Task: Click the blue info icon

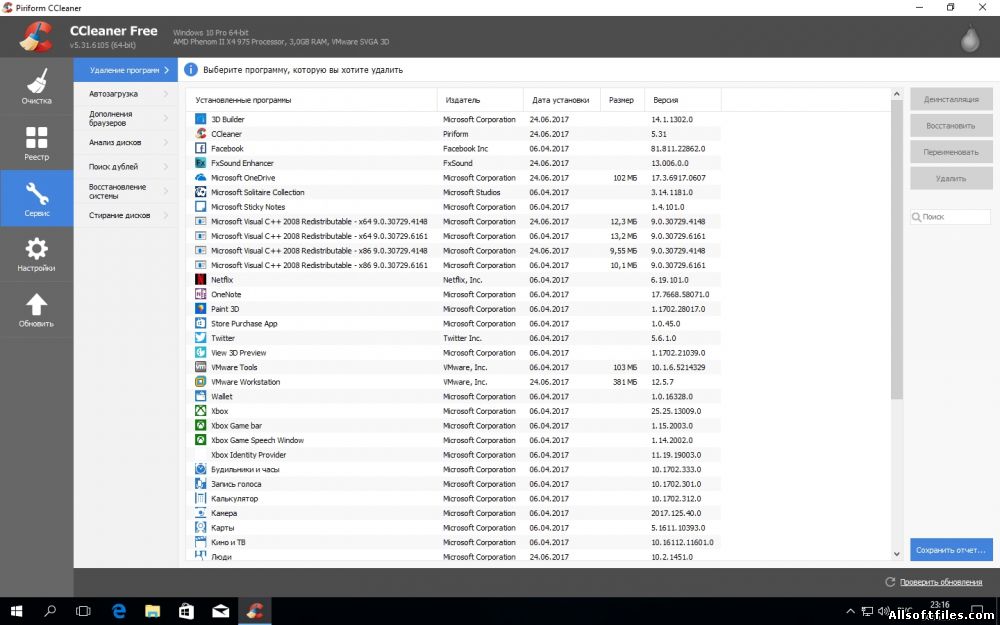Action: [191, 70]
